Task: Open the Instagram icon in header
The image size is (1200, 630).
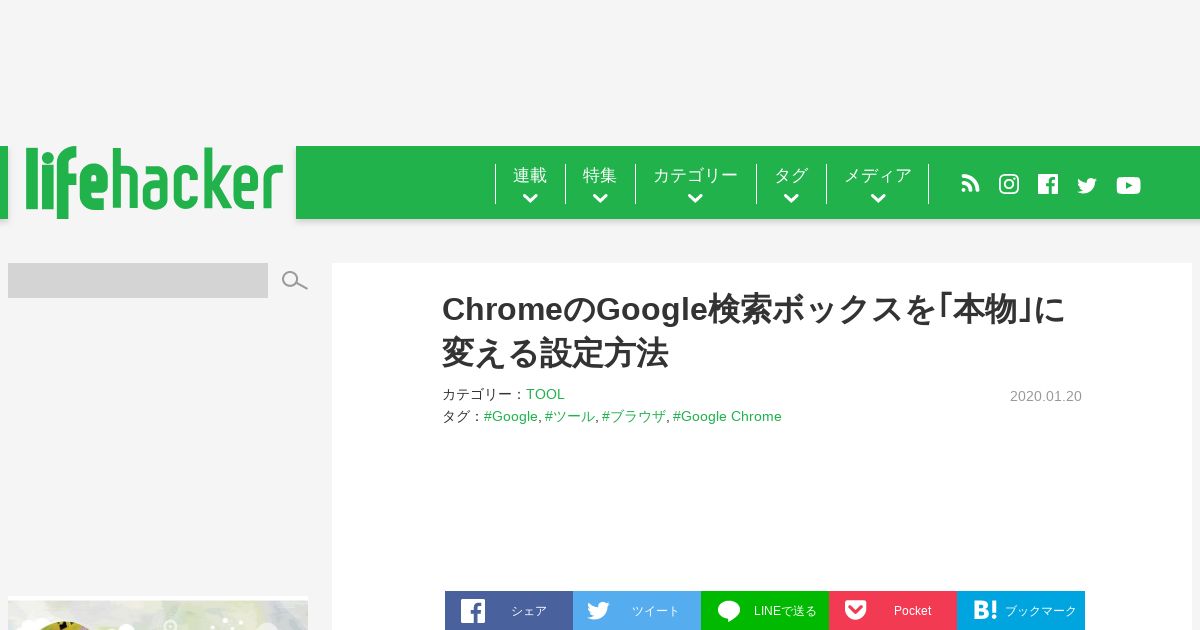Action: coord(1009,184)
